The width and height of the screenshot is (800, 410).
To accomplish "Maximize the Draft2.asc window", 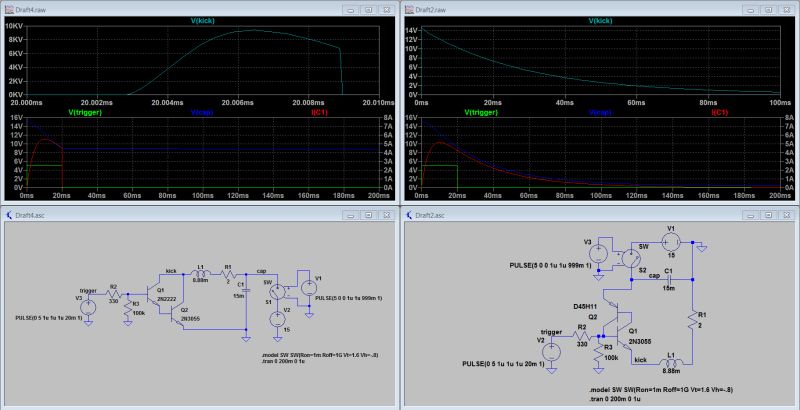I will coord(768,215).
